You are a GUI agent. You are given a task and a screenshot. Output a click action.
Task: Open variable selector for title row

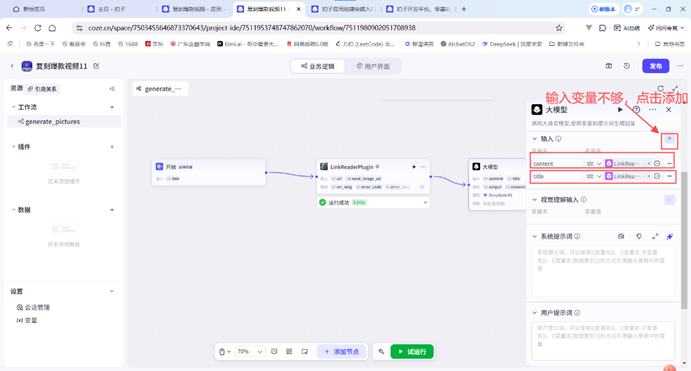click(657, 176)
